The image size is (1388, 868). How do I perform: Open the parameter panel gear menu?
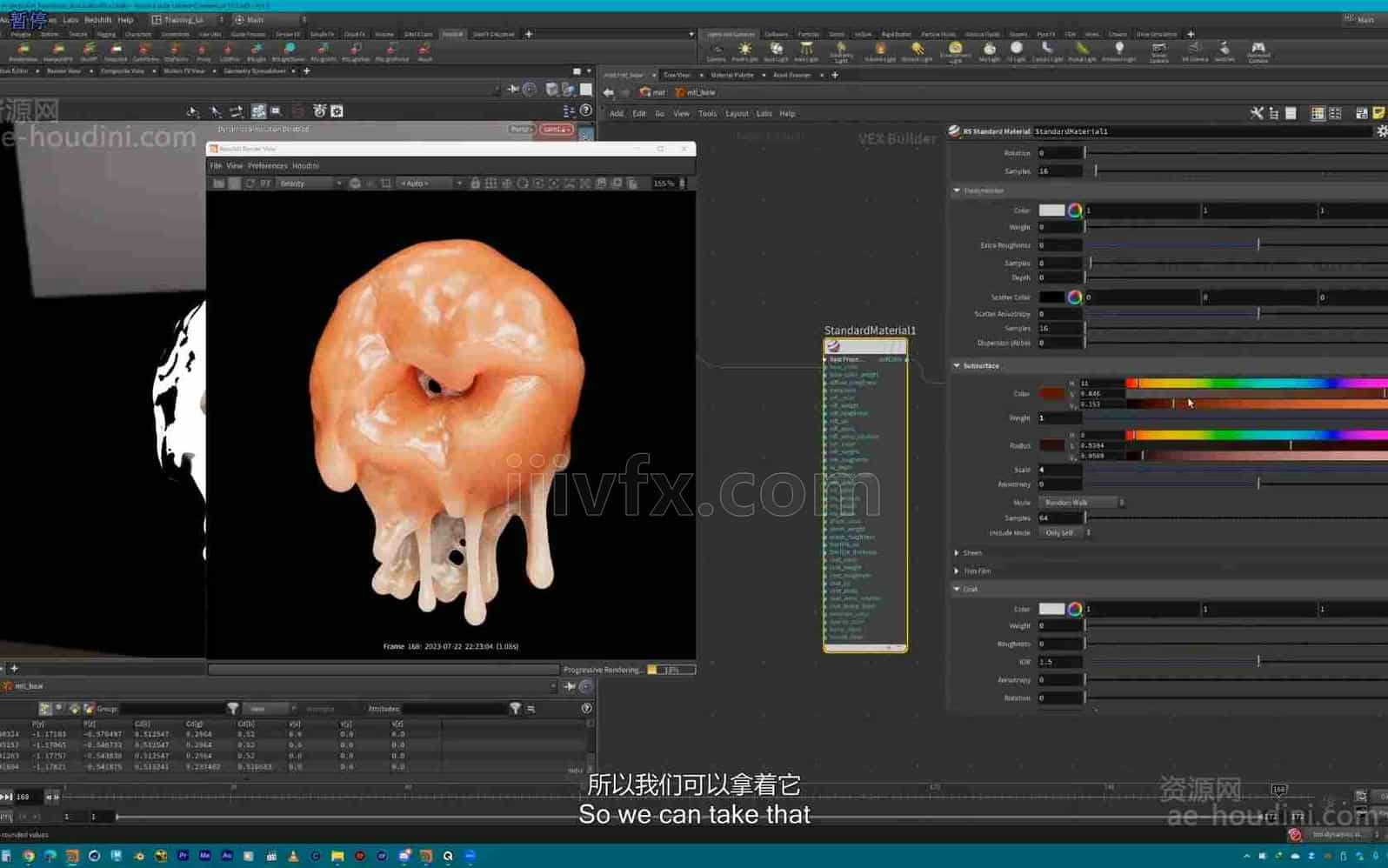tap(1381, 131)
